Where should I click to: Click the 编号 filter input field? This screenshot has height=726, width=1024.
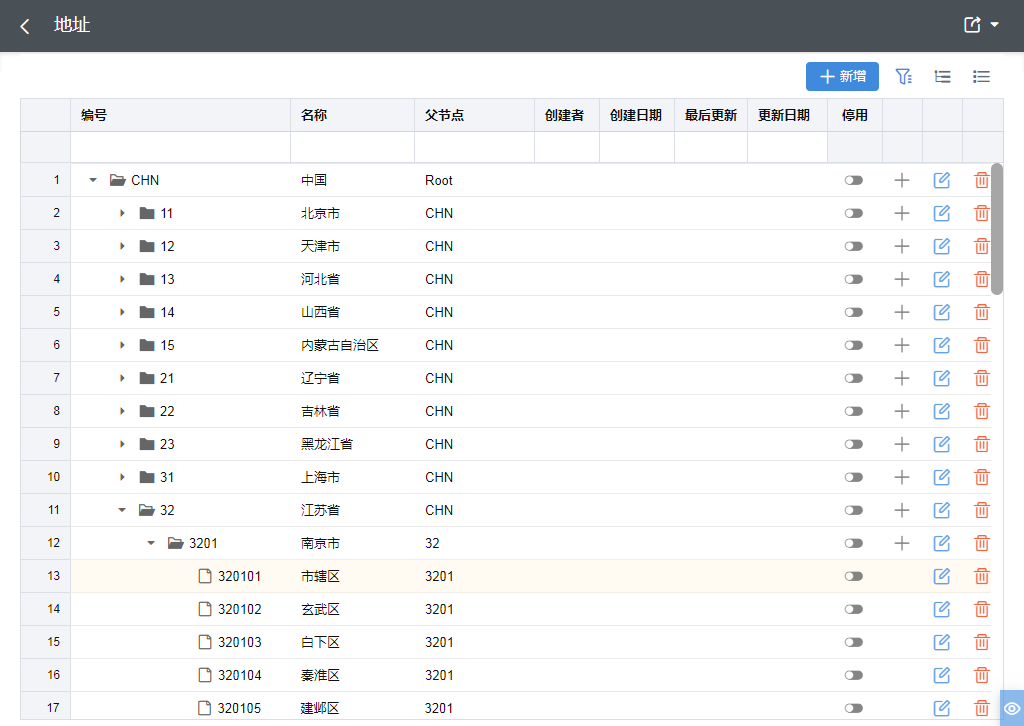click(180, 148)
